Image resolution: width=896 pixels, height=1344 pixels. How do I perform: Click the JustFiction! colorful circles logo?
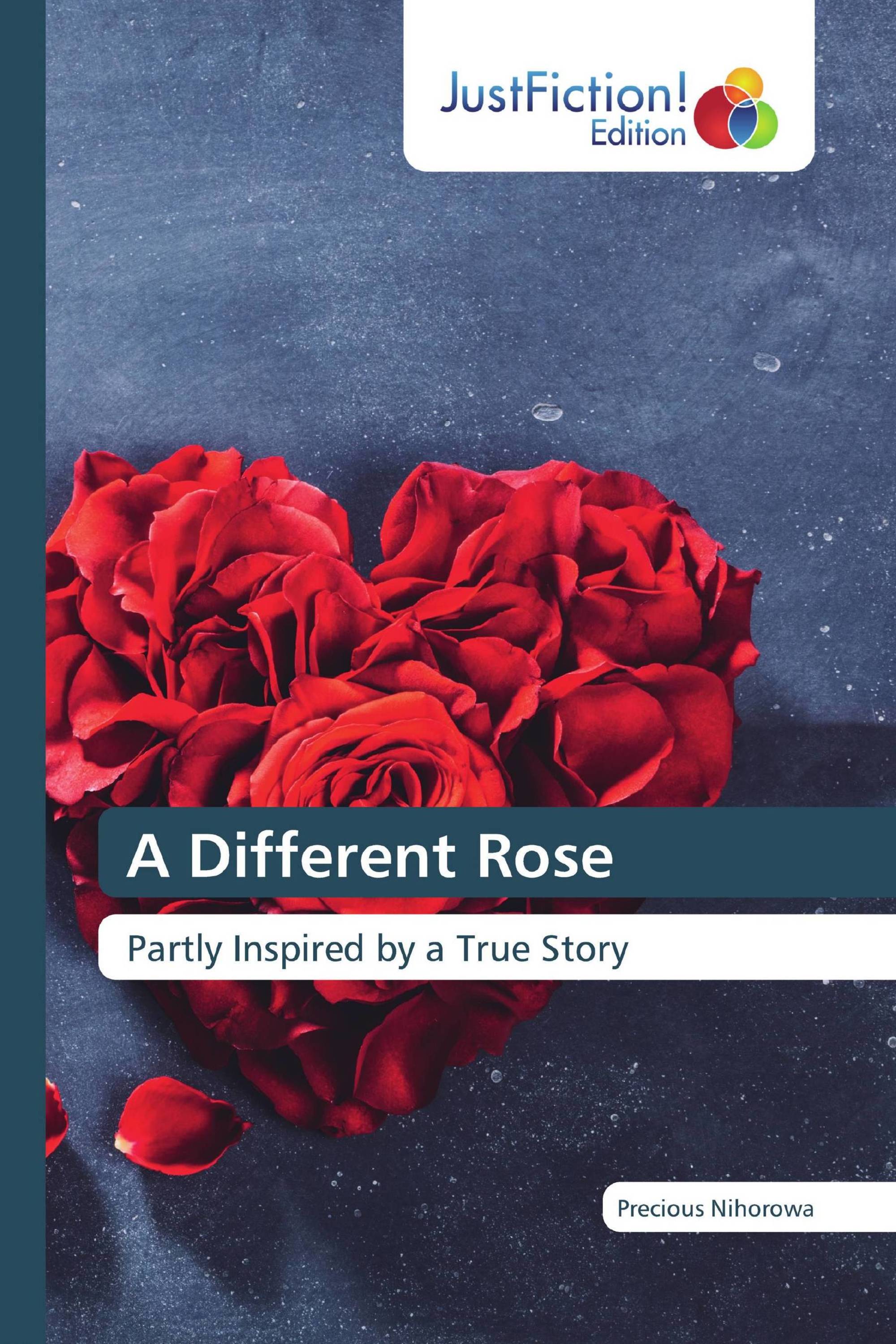[x=736, y=108]
